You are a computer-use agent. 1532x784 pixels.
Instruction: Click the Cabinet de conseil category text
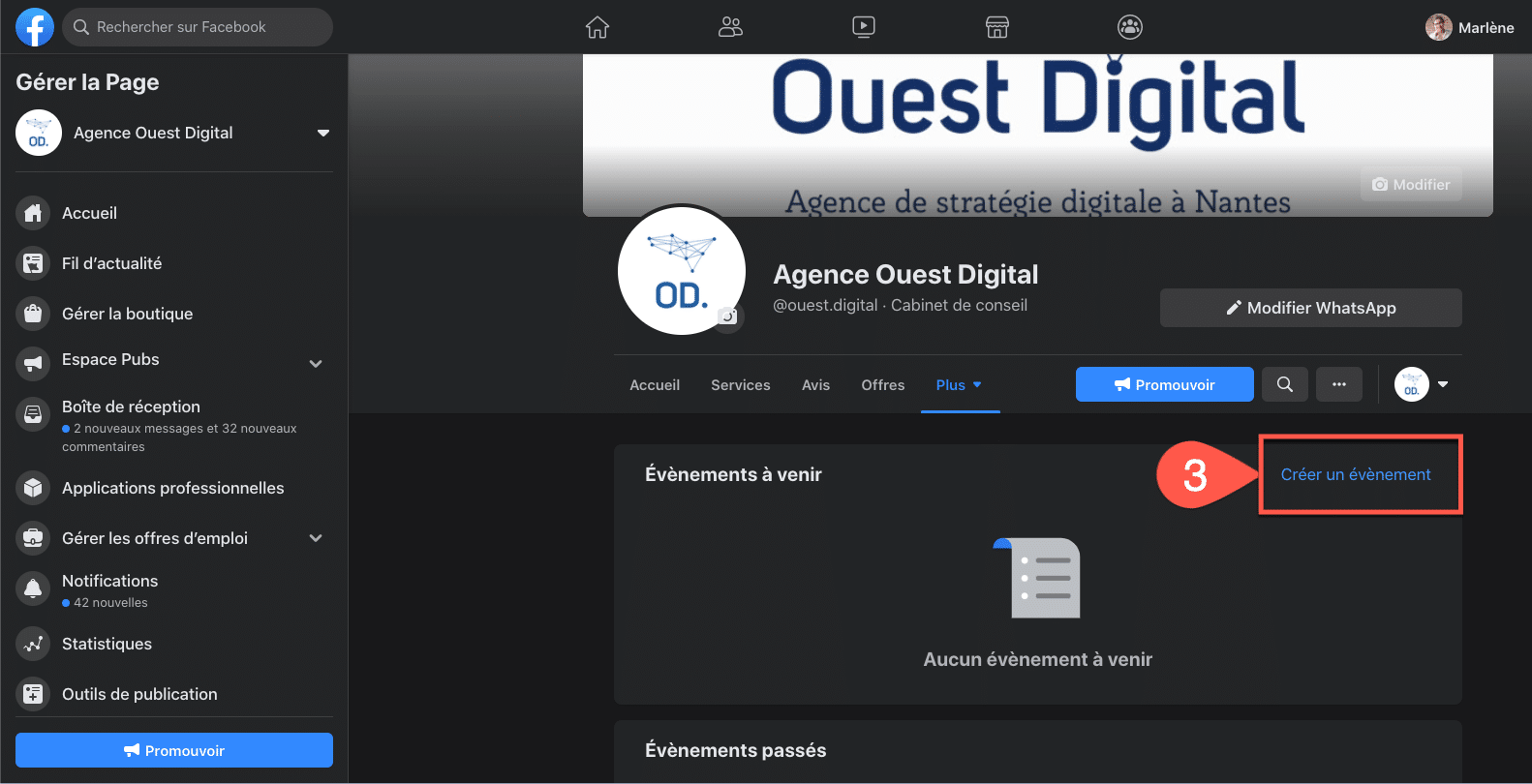(x=959, y=305)
